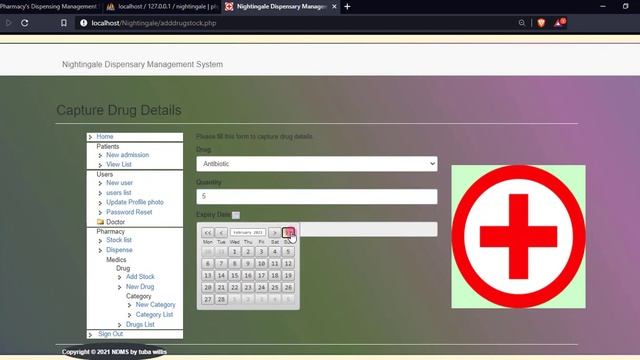Pick day 19 in the calendar

pyautogui.click(x=288, y=276)
